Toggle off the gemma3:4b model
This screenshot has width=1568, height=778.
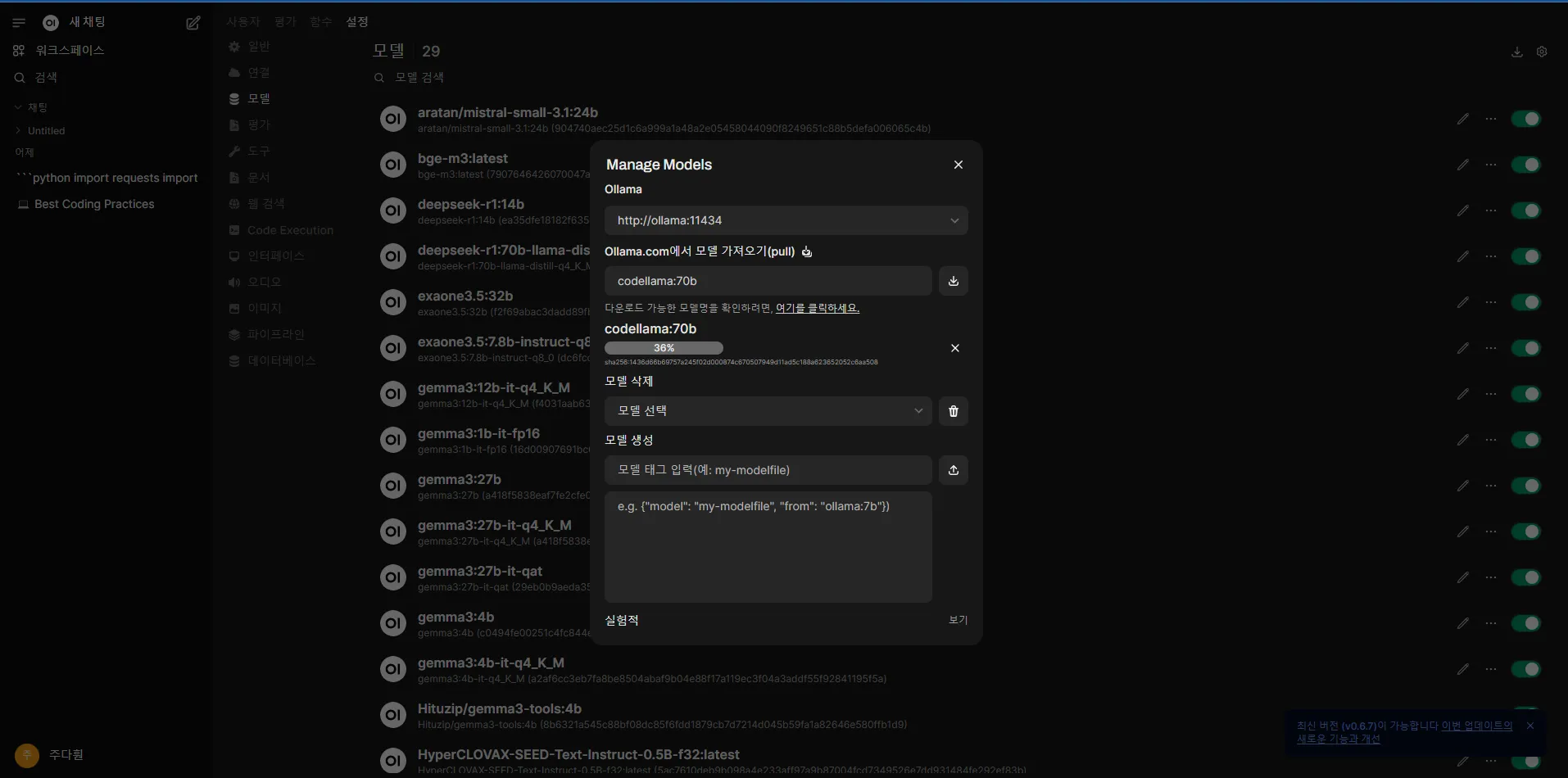1525,623
